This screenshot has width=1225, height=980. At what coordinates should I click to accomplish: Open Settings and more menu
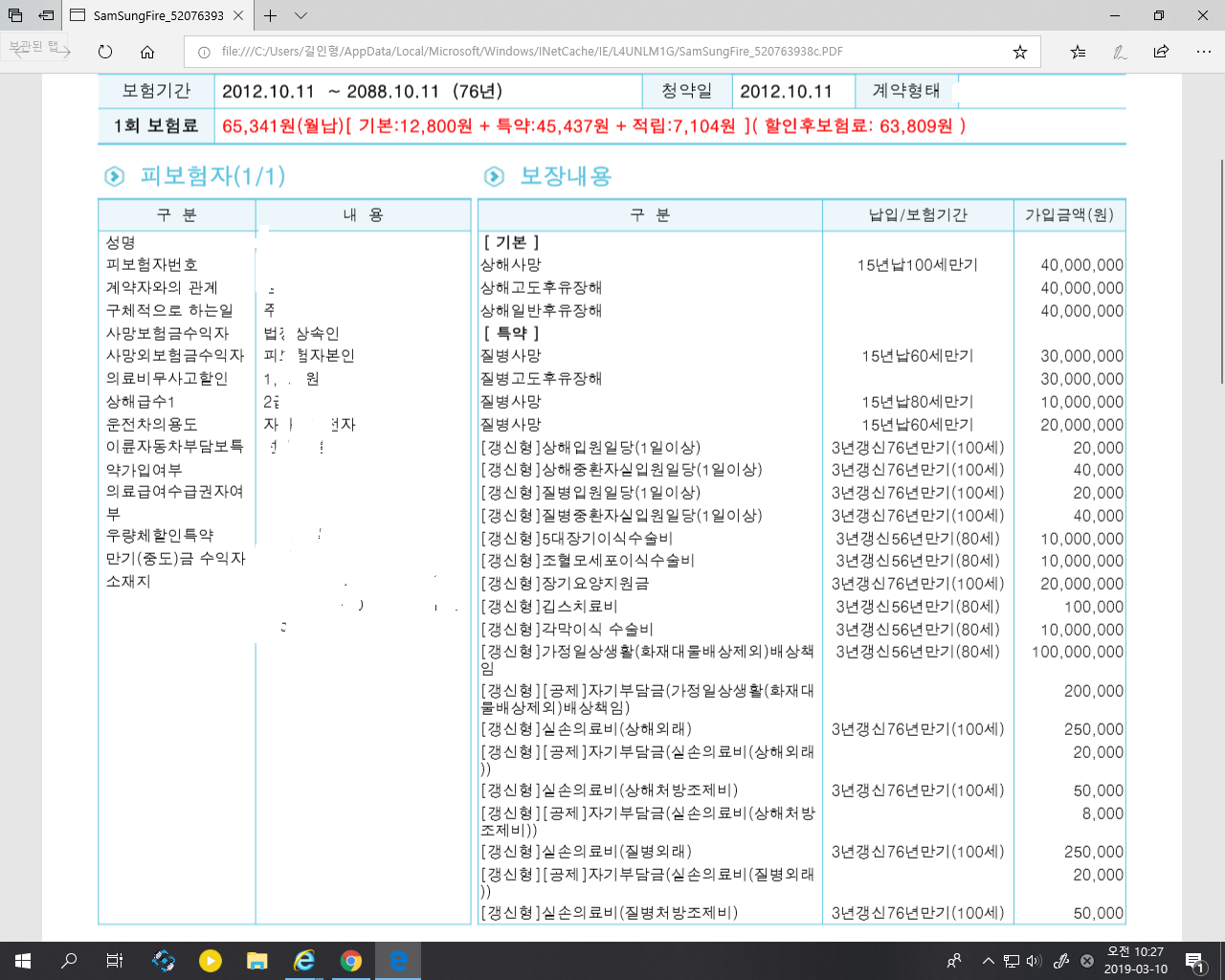point(1203,52)
